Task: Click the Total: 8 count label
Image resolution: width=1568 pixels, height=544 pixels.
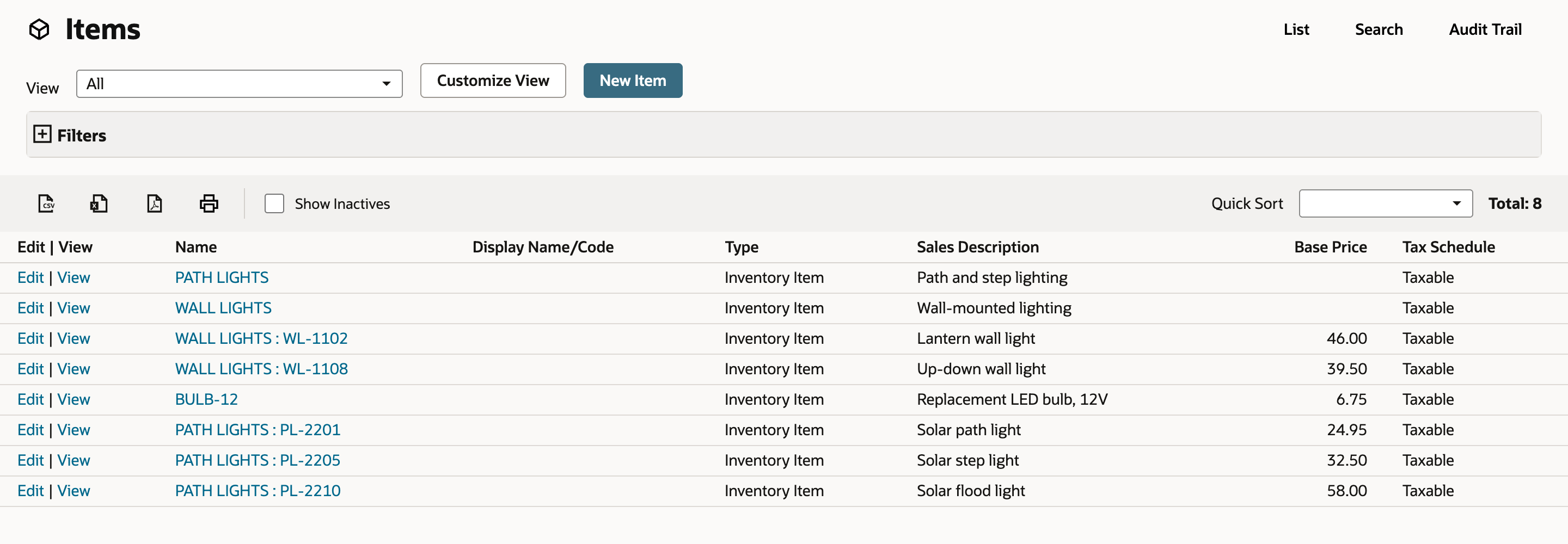Action: pyautogui.click(x=1515, y=203)
